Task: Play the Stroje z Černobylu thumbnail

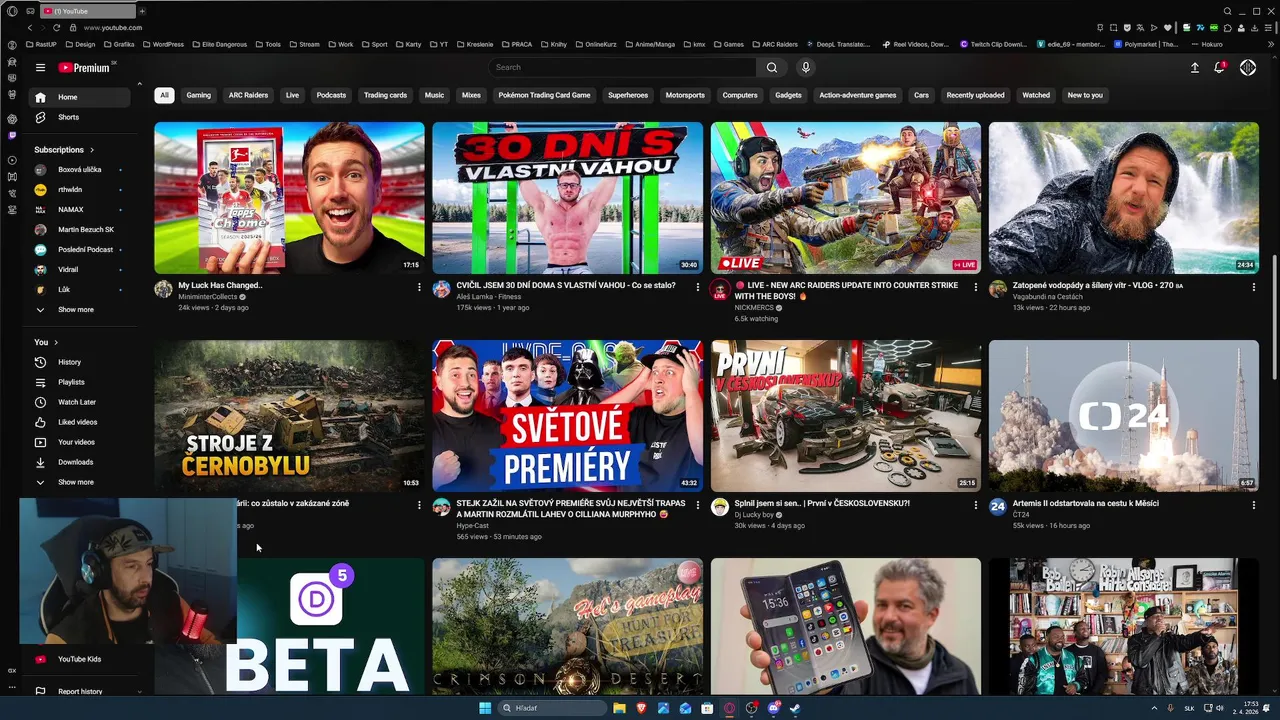Action: (x=289, y=416)
